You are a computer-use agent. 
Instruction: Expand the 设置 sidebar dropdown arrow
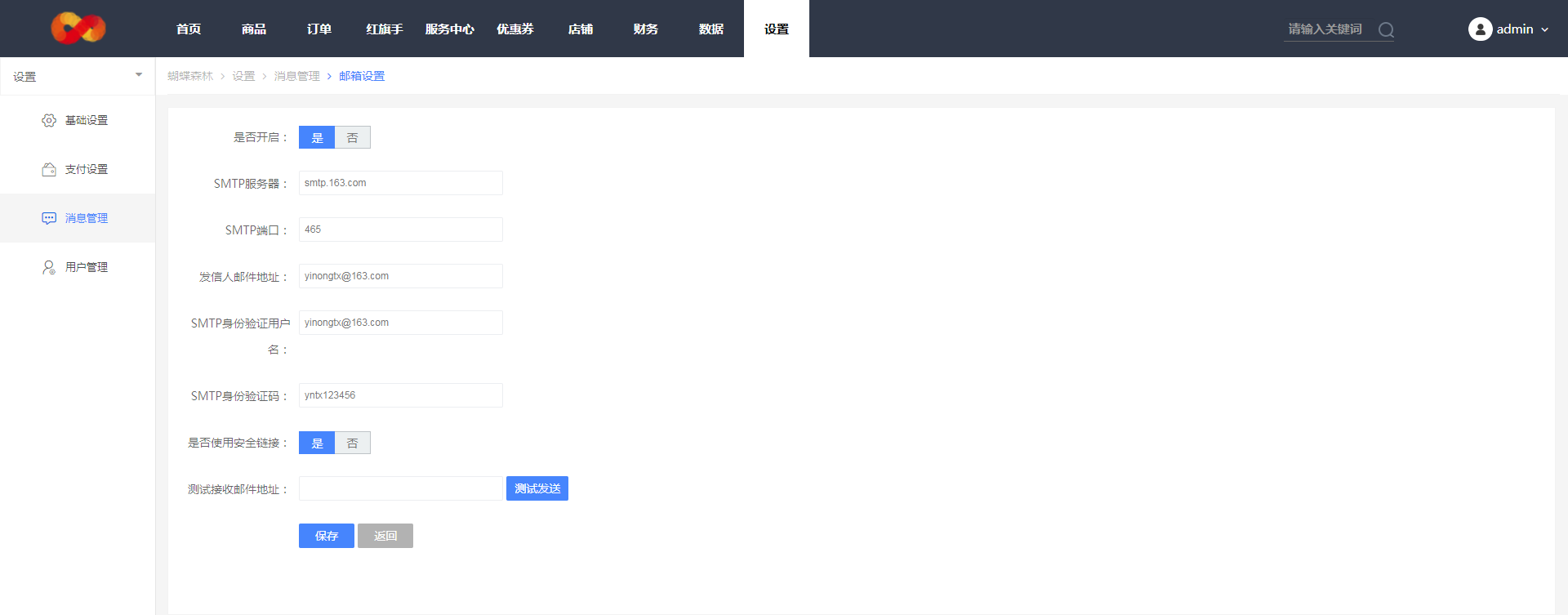[x=139, y=75]
